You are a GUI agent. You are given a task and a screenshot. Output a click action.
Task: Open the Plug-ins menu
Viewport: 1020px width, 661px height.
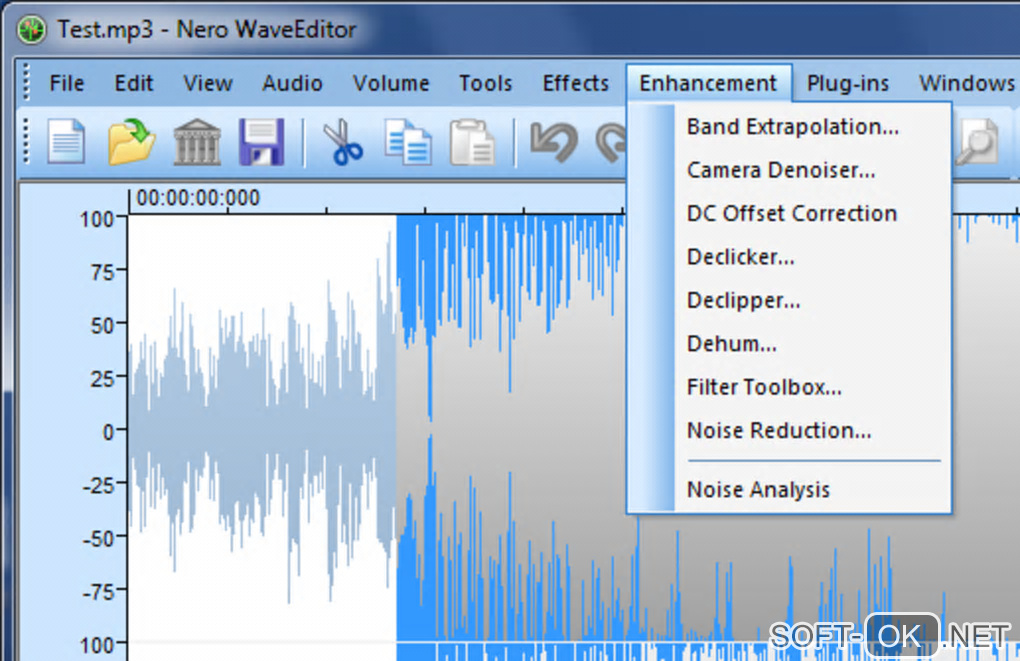pyautogui.click(x=848, y=83)
